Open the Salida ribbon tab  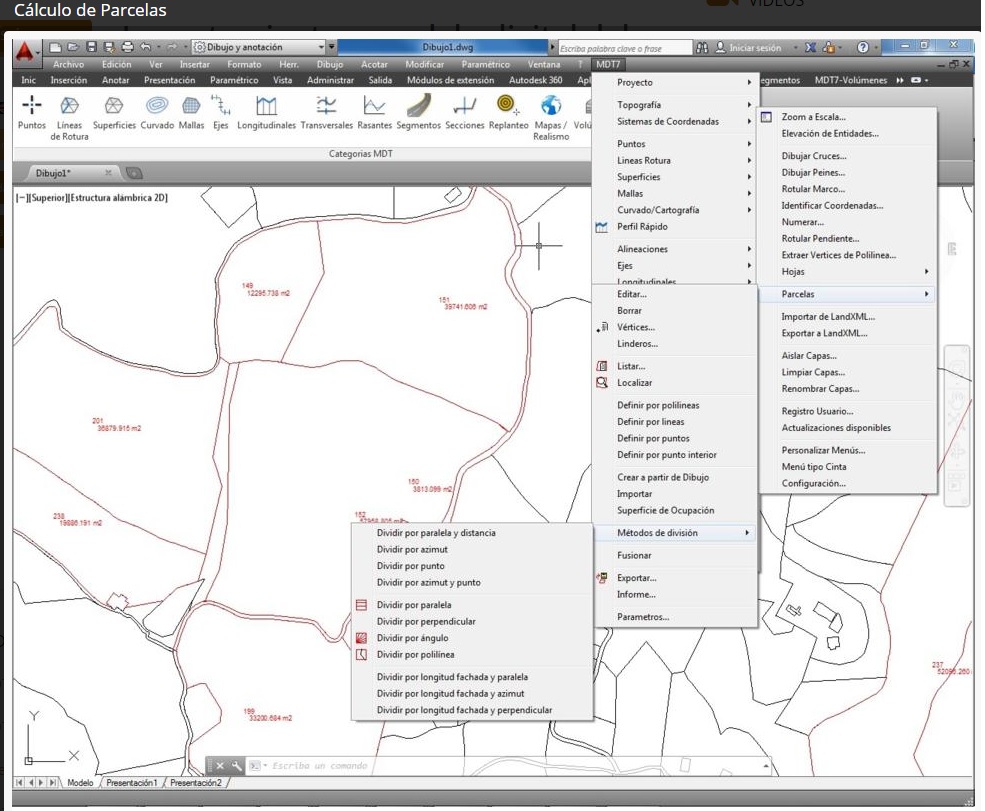tap(380, 80)
